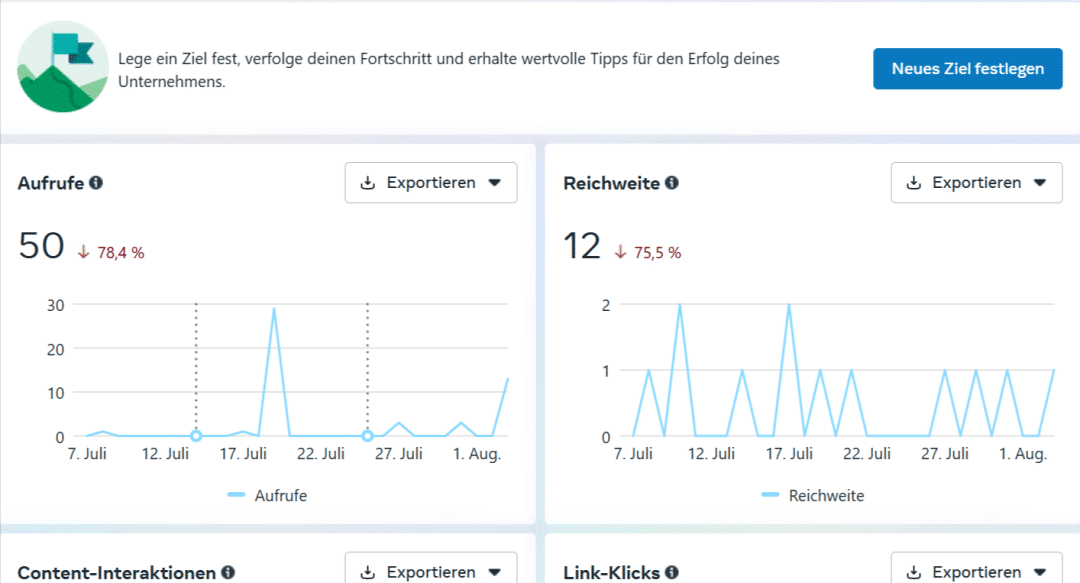Viewport: 1080px width, 583px height.
Task: Click the Reichweite legend color swatch
Action: [770, 495]
